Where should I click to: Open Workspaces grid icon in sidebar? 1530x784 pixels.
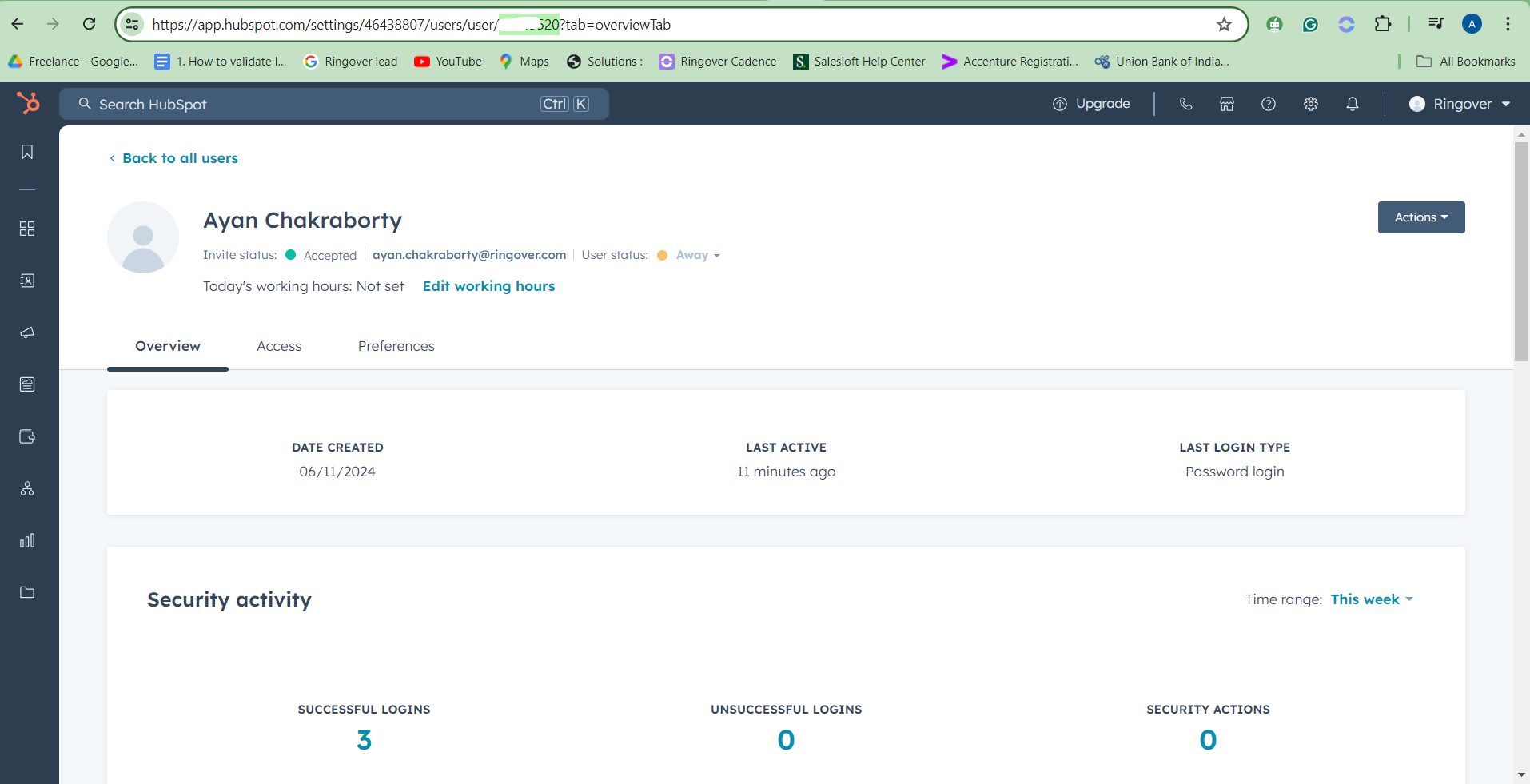(27, 229)
